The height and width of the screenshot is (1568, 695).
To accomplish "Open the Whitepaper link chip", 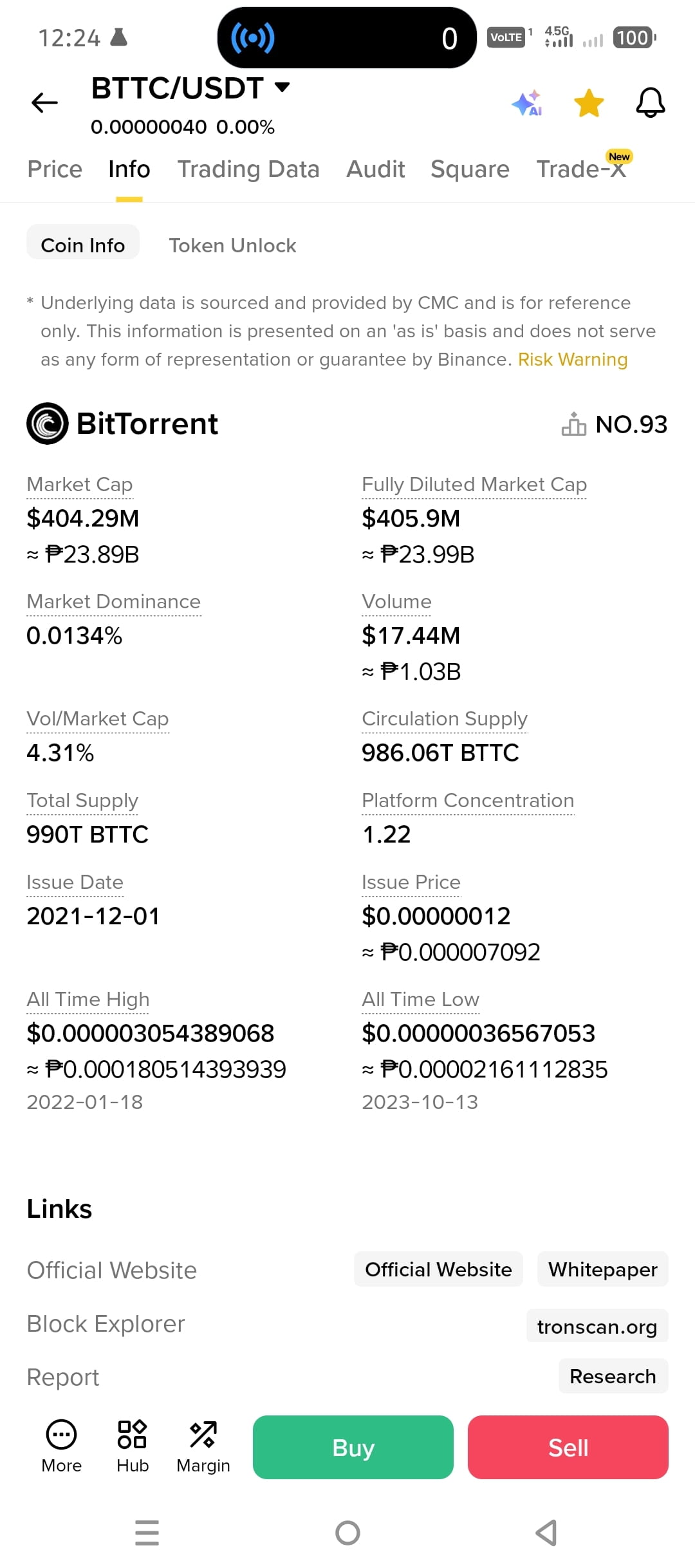I will pos(603,1269).
